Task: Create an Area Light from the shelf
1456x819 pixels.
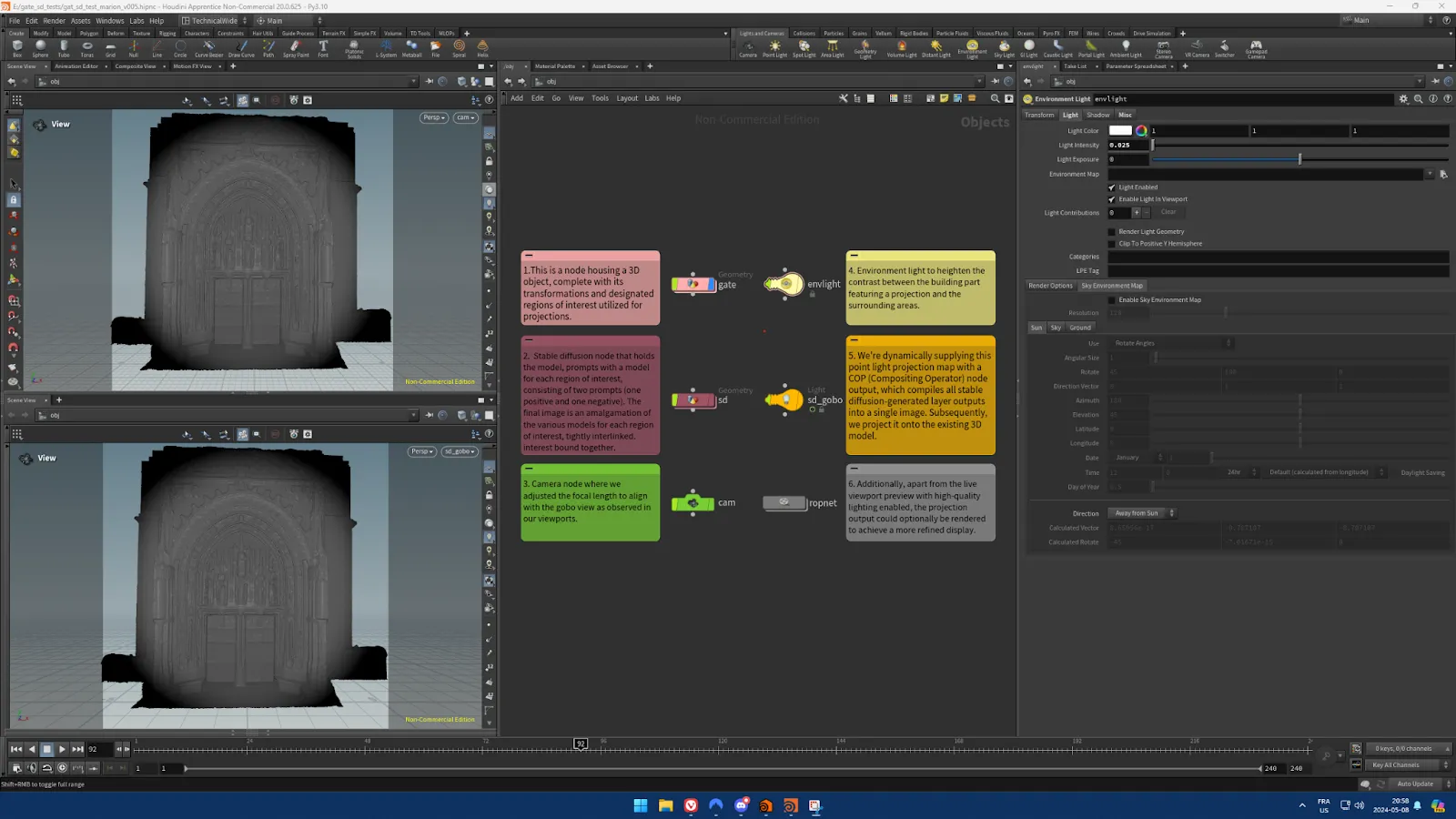Action: click(x=832, y=48)
